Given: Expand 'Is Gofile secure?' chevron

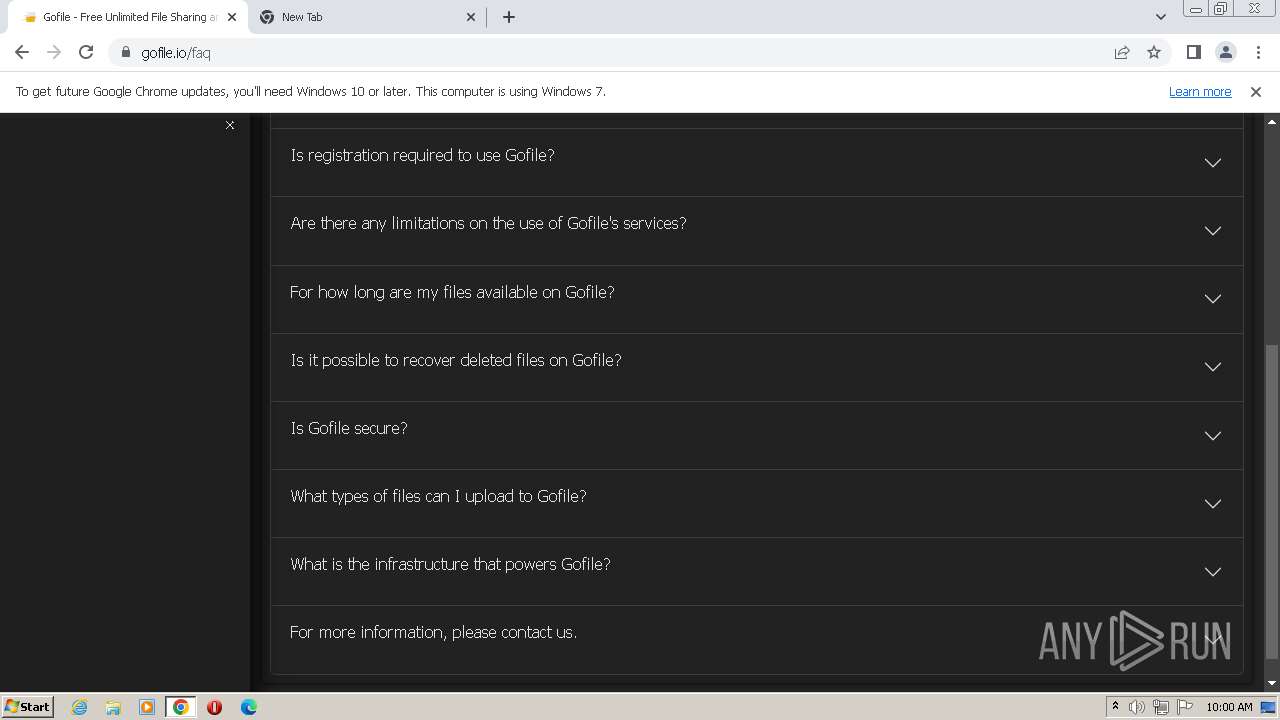Looking at the screenshot, I should pyautogui.click(x=1213, y=435).
